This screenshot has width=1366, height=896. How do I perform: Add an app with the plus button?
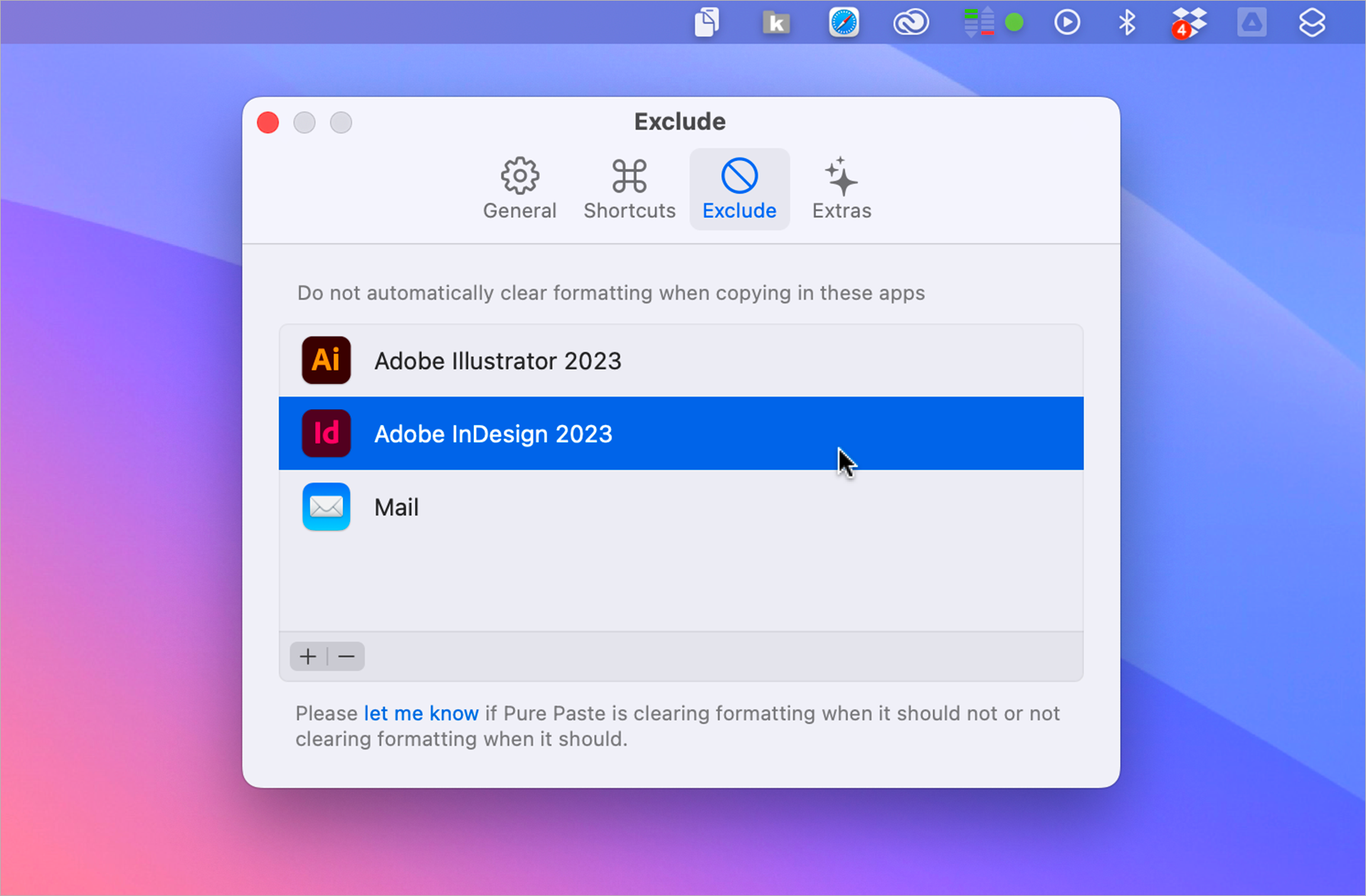tap(307, 656)
